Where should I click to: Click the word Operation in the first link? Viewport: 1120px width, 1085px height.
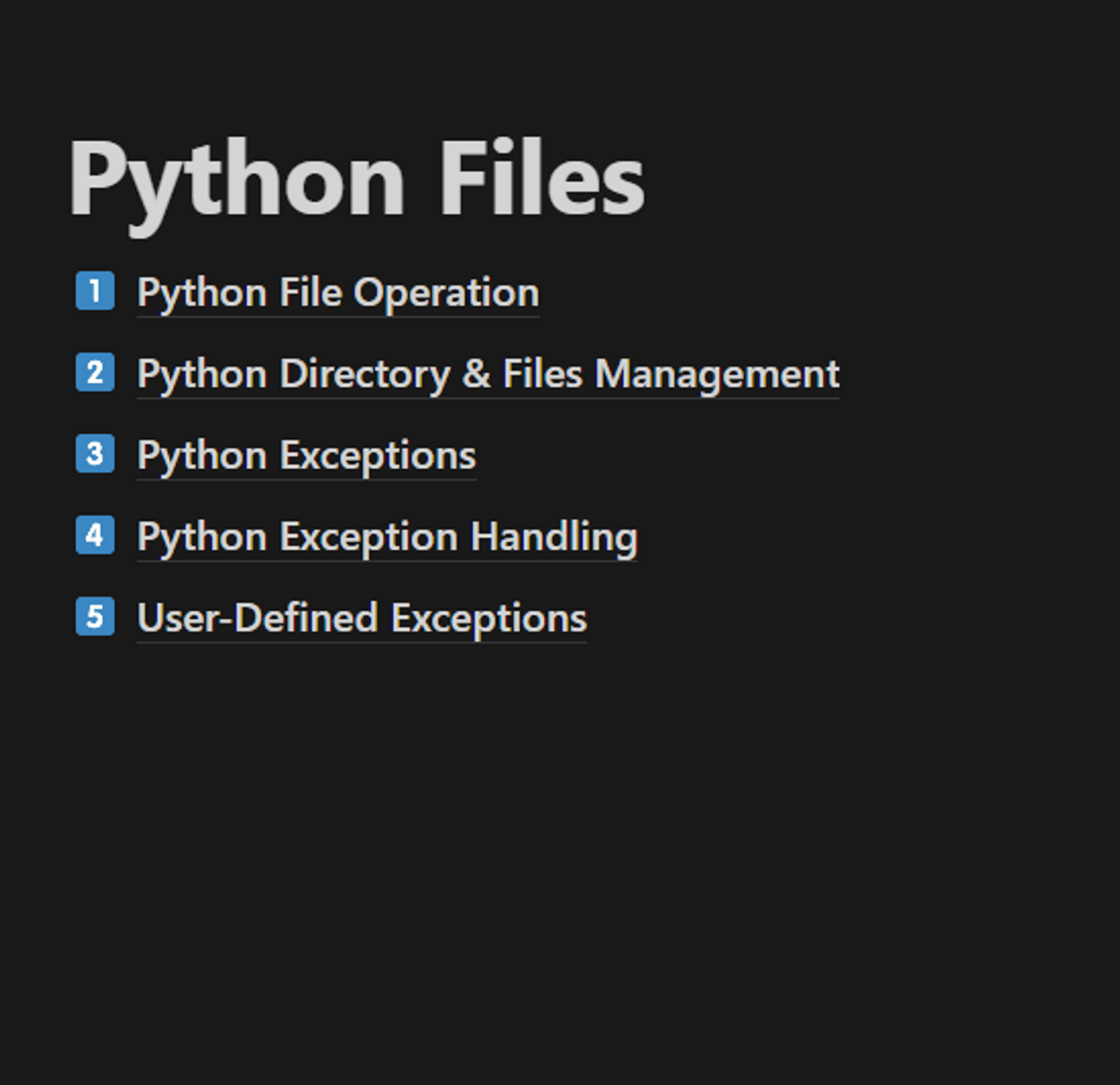[446, 293]
